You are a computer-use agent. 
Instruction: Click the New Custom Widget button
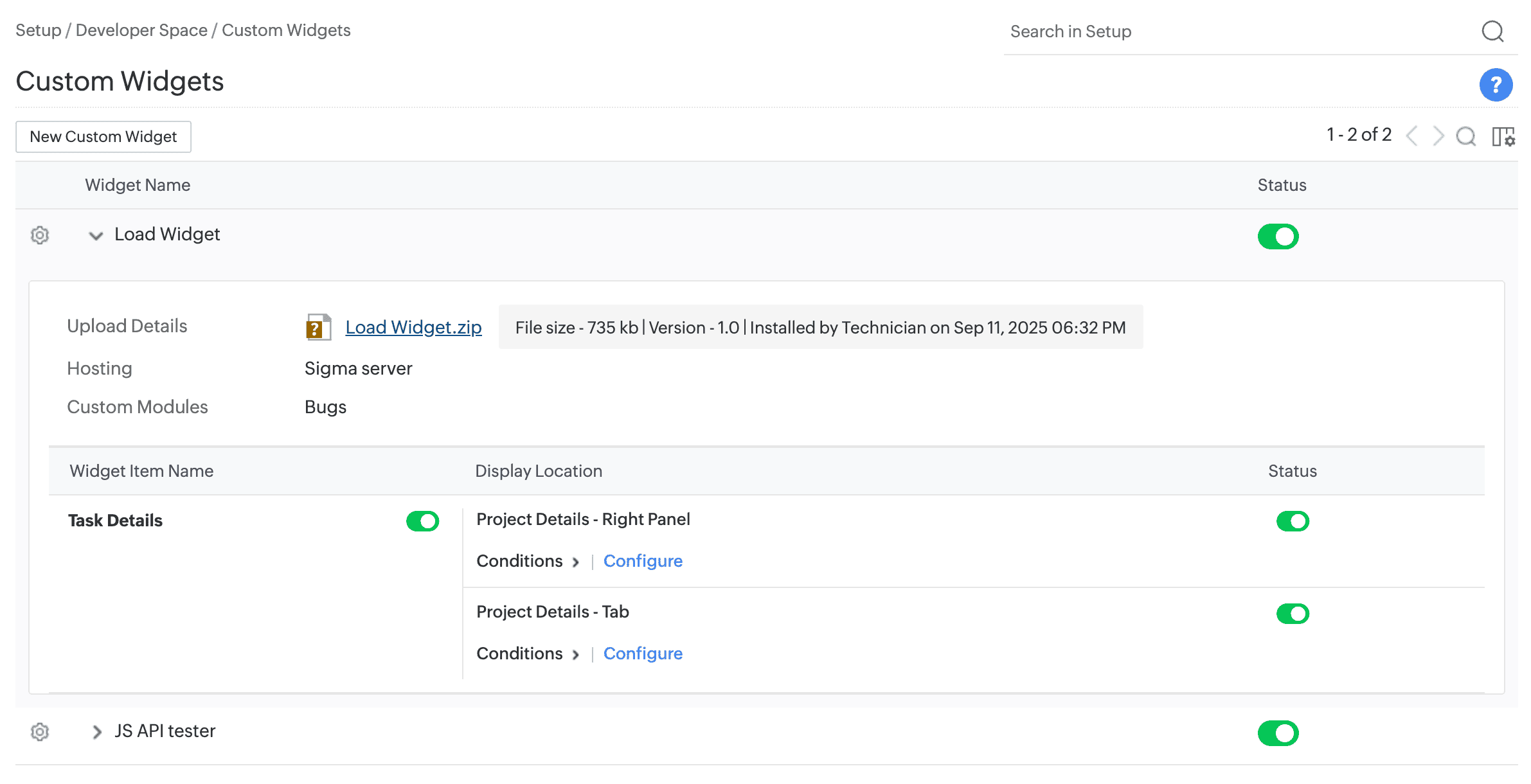[x=103, y=137]
